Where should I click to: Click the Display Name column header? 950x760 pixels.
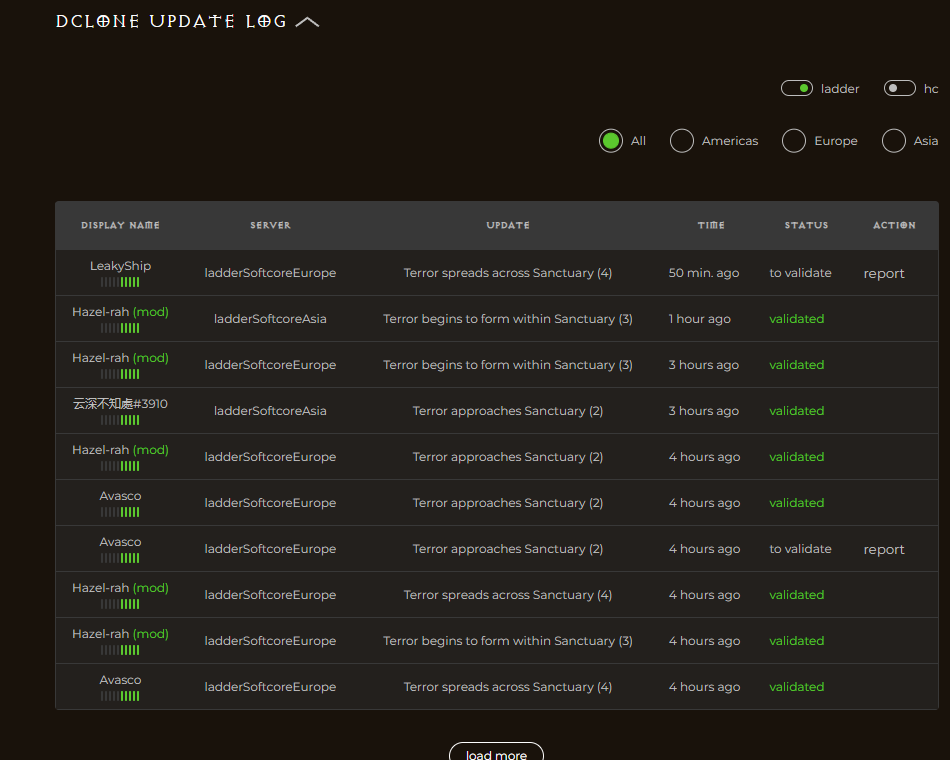[x=120, y=226]
